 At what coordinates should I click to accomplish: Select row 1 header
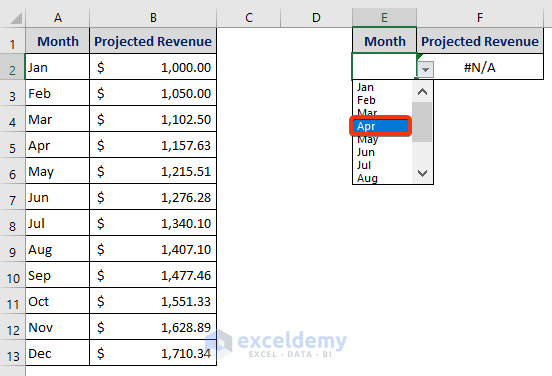(12, 41)
